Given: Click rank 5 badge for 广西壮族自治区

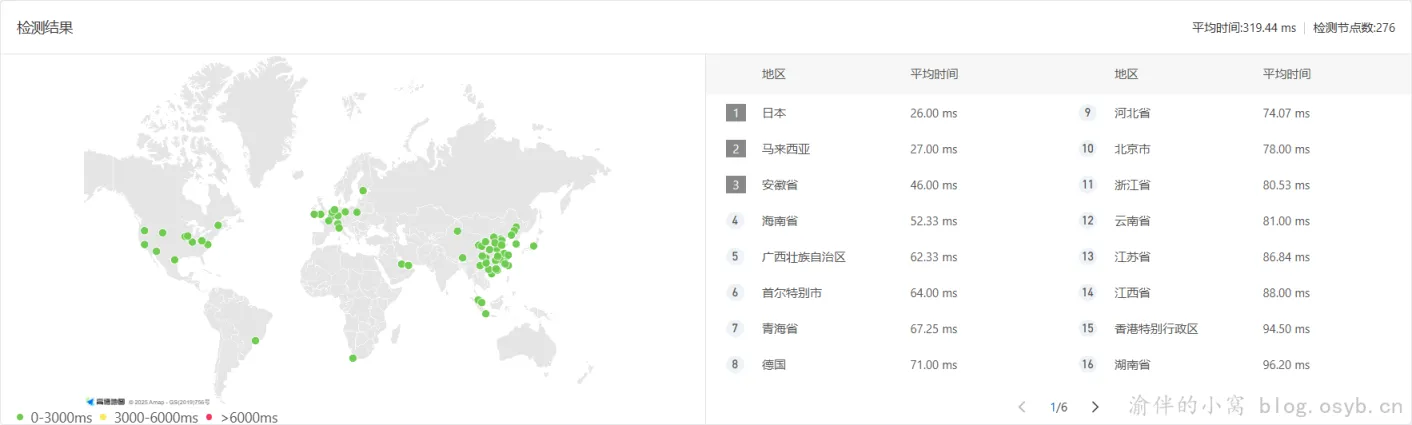Looking at the screenshot, I should [x=736, y=257].
